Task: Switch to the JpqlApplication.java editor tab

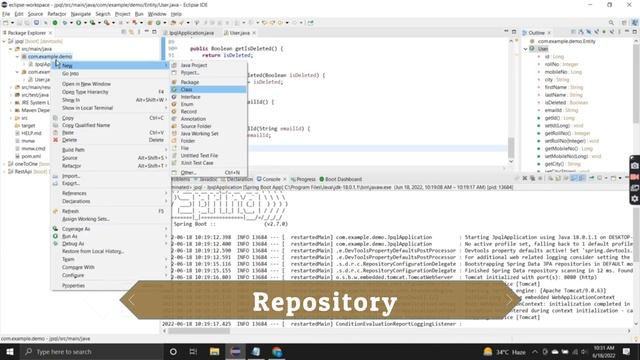Action: click(x=191, y=33)
